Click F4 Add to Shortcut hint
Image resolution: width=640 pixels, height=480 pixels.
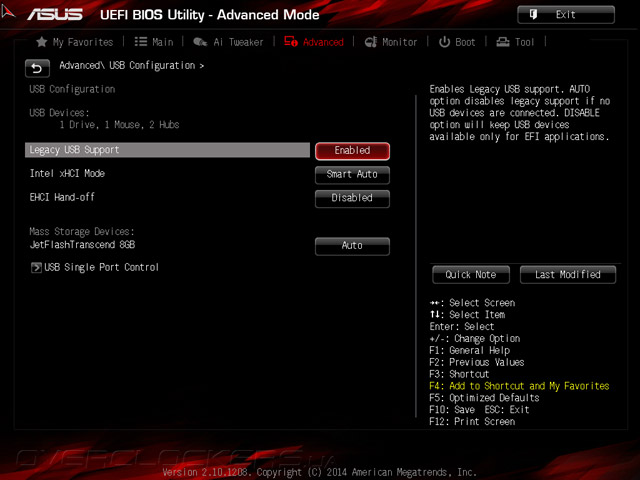519,386
